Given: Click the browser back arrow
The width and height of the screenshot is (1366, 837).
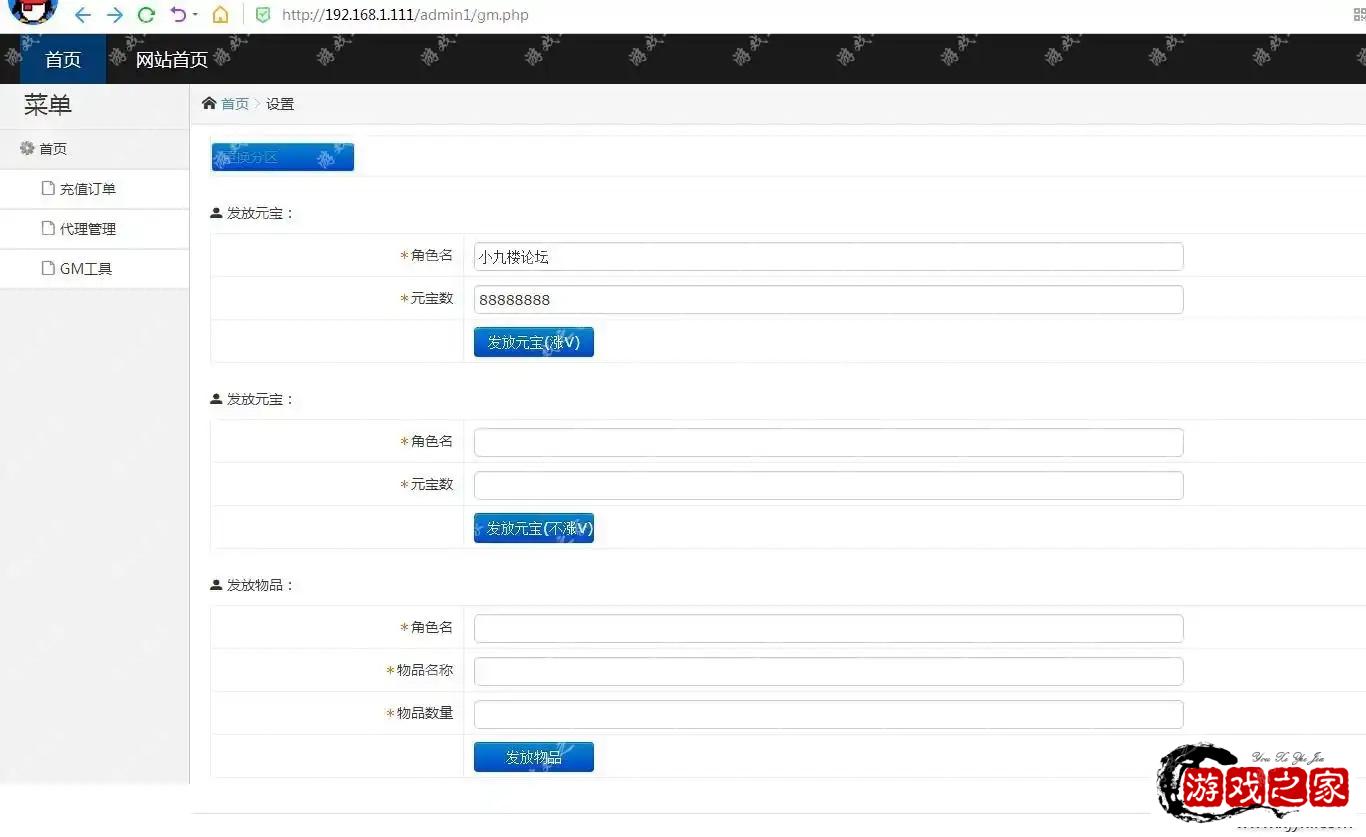Looking at the screenshot, I should pos(83,15).
